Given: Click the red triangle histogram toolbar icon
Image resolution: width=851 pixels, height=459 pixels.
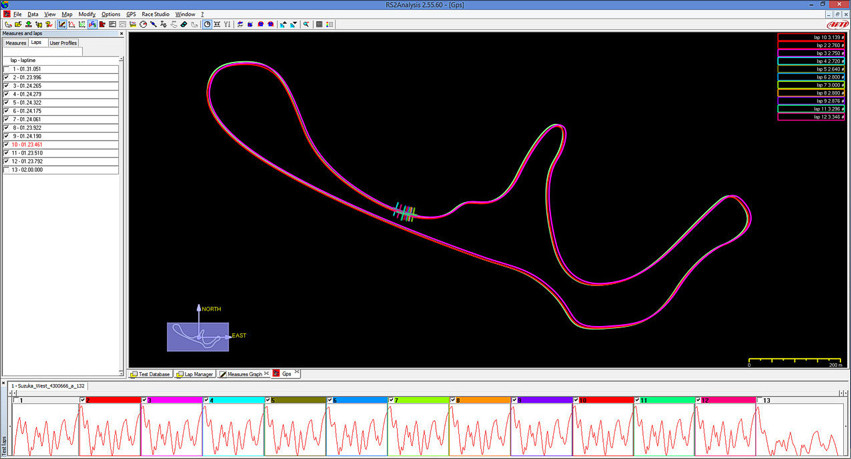Looking at the screenshot, I should pyautogui.click(x=72, y=24).
